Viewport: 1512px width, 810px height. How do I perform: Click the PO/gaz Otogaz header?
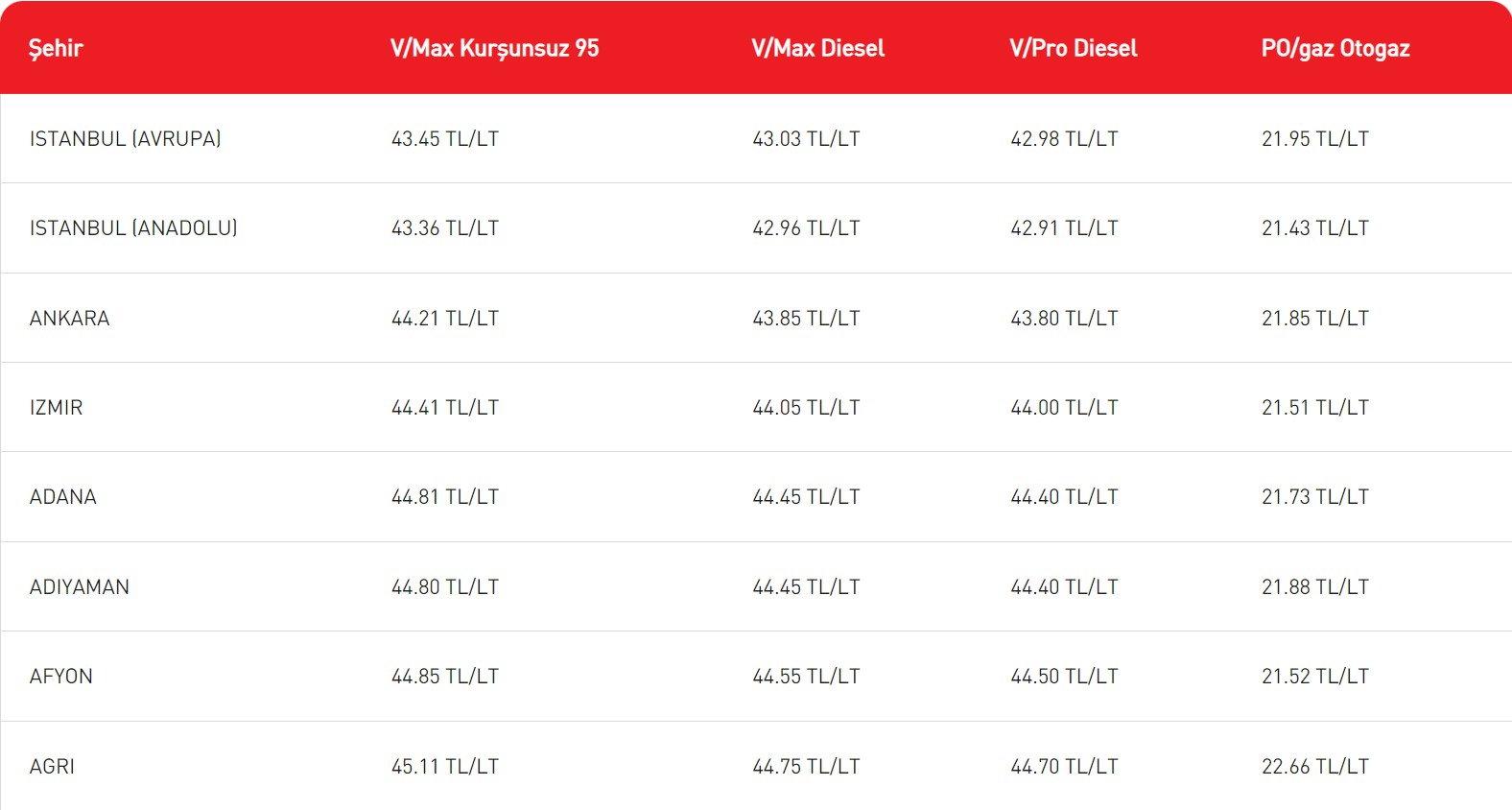[x=1335, y=48]
